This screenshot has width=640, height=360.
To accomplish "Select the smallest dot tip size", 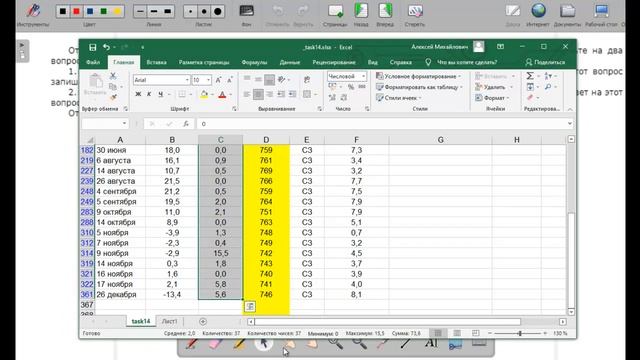I will (191, 11).
